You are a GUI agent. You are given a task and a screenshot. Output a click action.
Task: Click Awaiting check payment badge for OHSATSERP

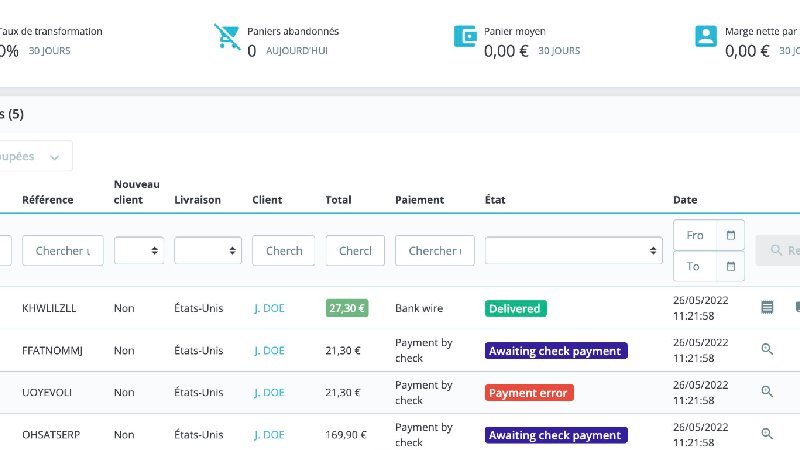pyautogui.click(x=556, y=435)
